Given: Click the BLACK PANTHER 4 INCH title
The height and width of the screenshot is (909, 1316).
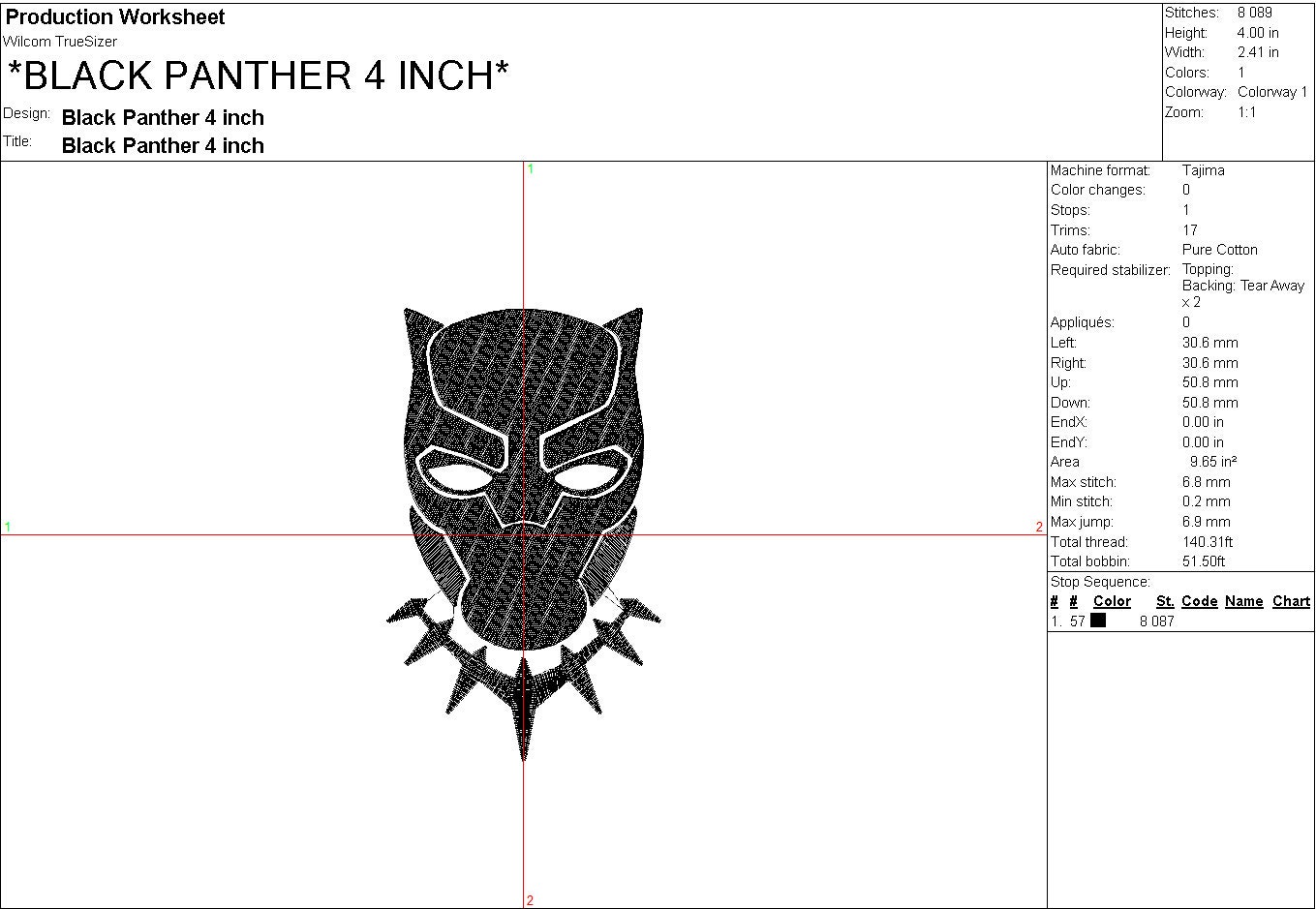Looking at the screenshot, I should coord(256,75).
